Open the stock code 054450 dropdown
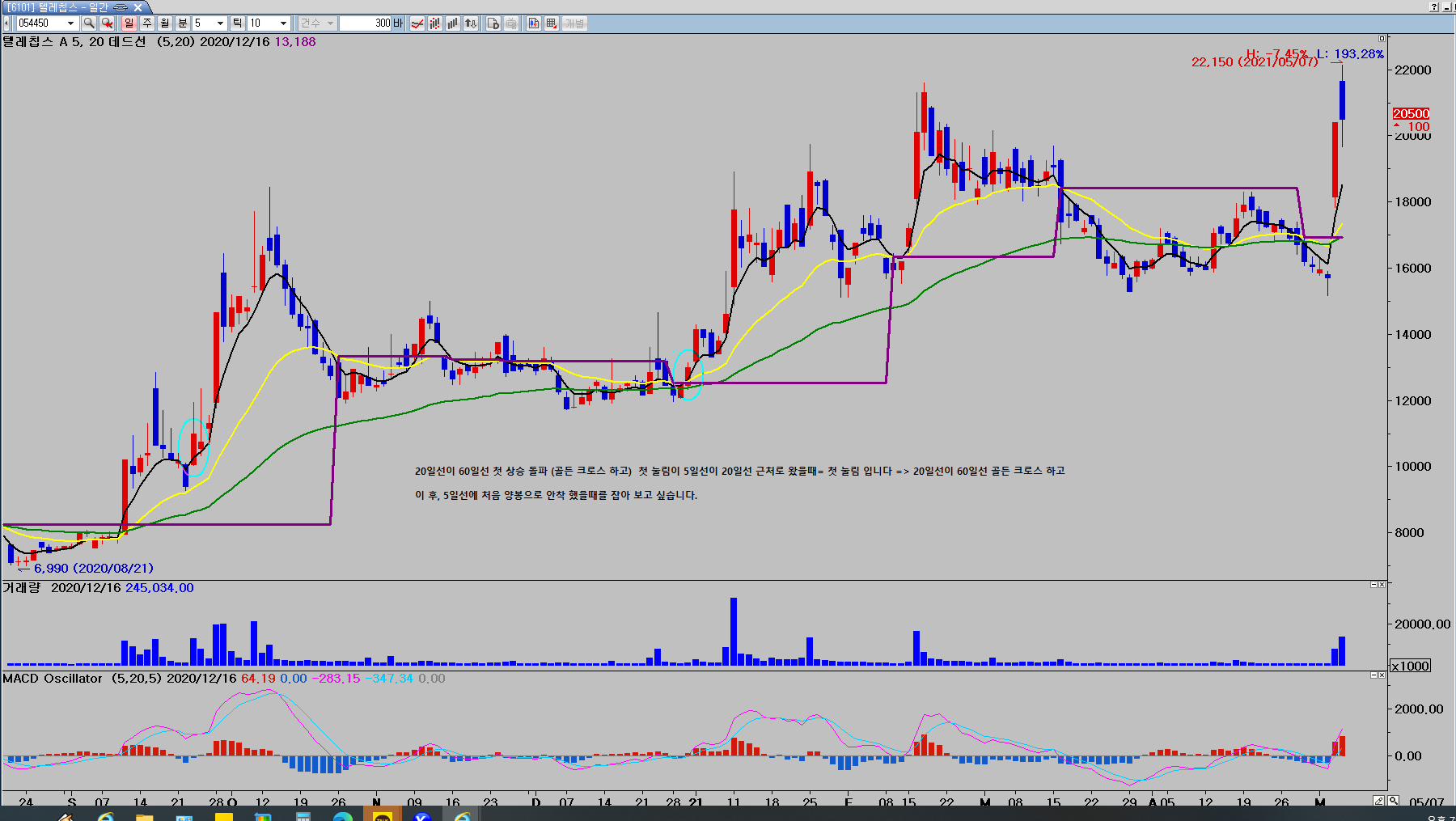The width and height of the screenshot is (1456, 821). (x=71, y=23)
